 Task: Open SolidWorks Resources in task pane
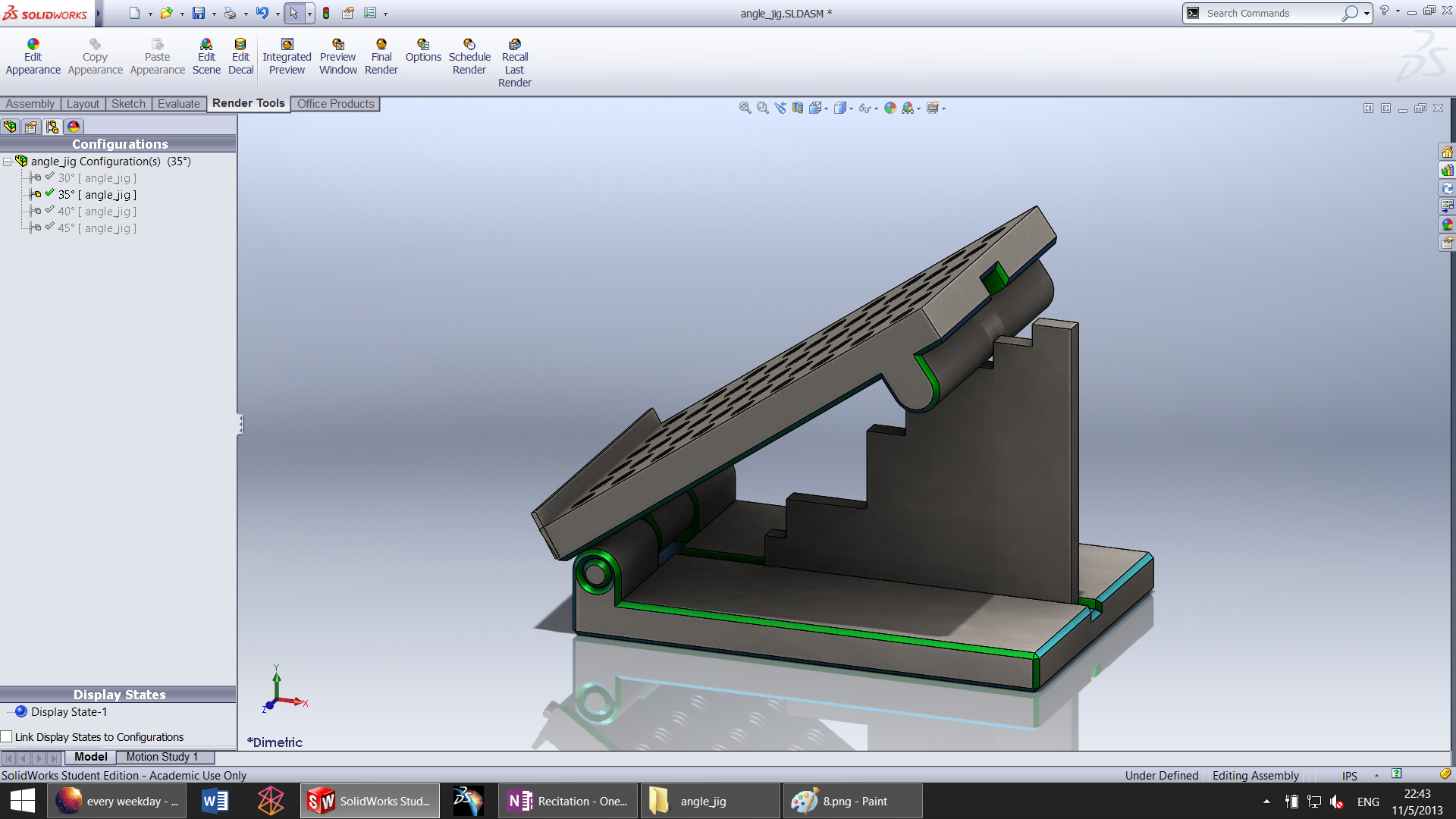1447,152
